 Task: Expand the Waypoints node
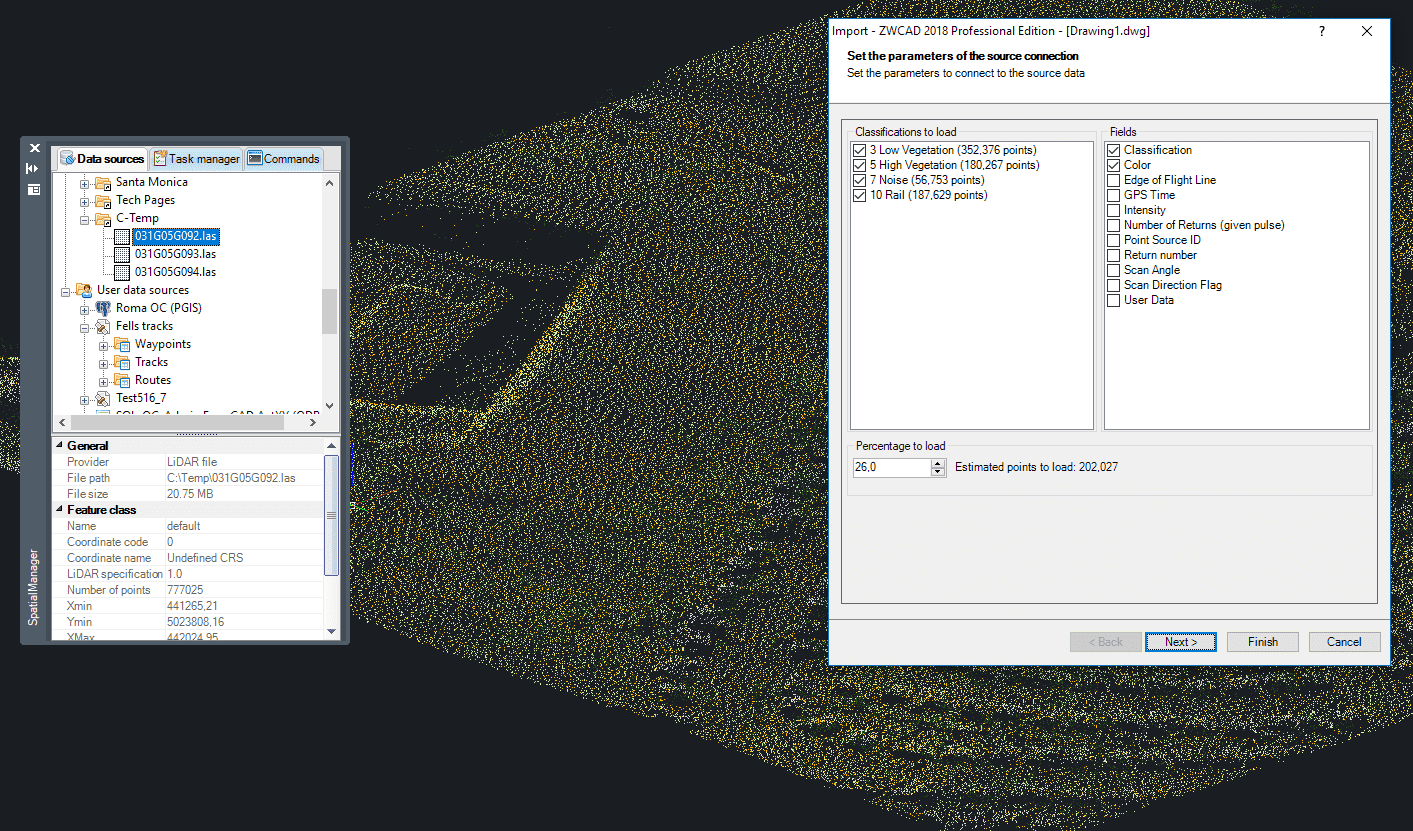104,345
